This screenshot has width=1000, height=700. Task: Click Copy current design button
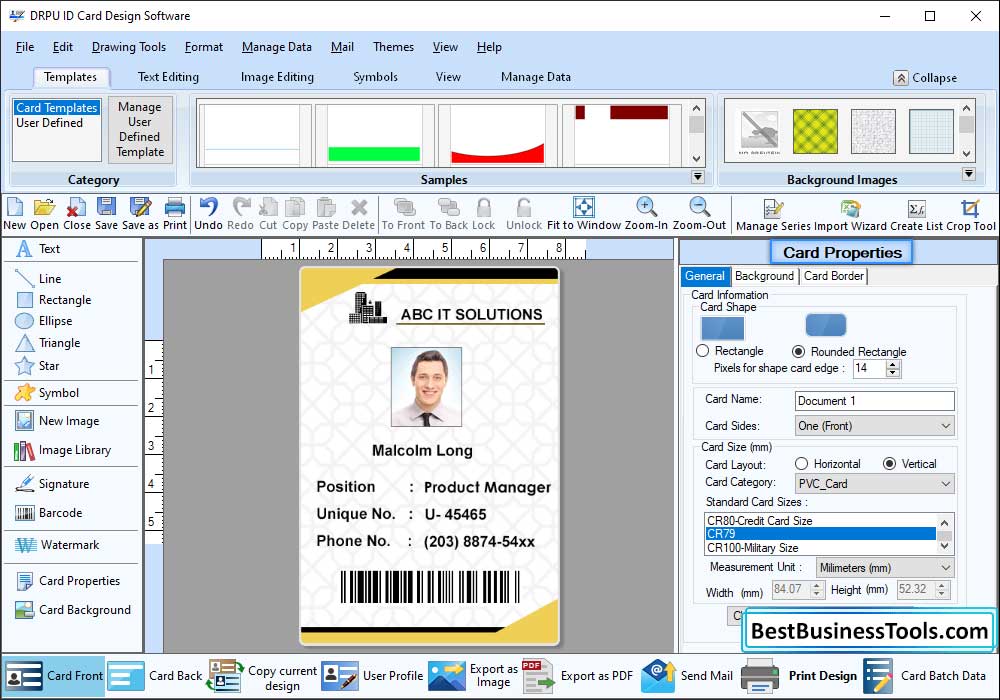coord(262,677)
